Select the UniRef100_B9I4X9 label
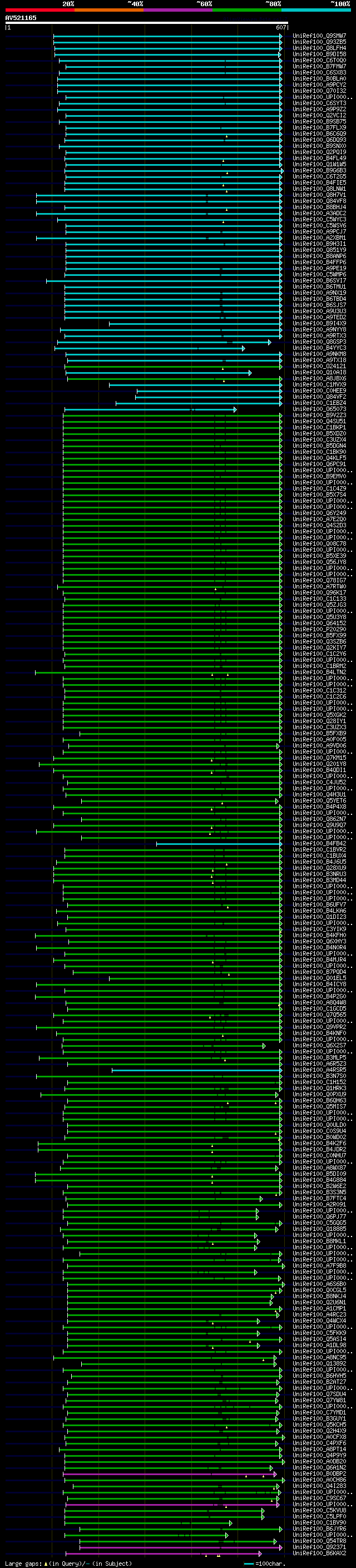The width and height of the screenshot is (356, 1568). 319,323
